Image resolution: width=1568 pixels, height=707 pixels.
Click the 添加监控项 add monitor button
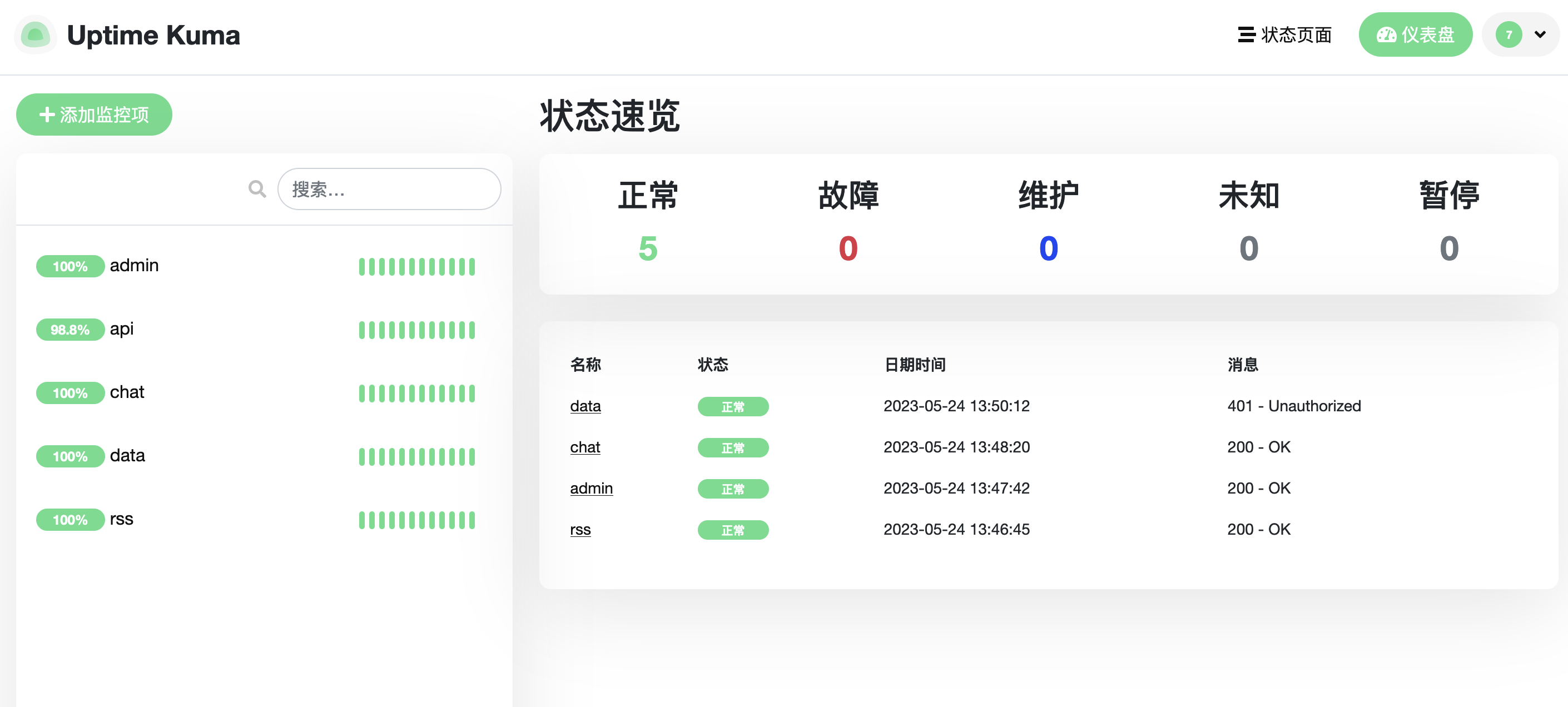[x=94, y=113]
